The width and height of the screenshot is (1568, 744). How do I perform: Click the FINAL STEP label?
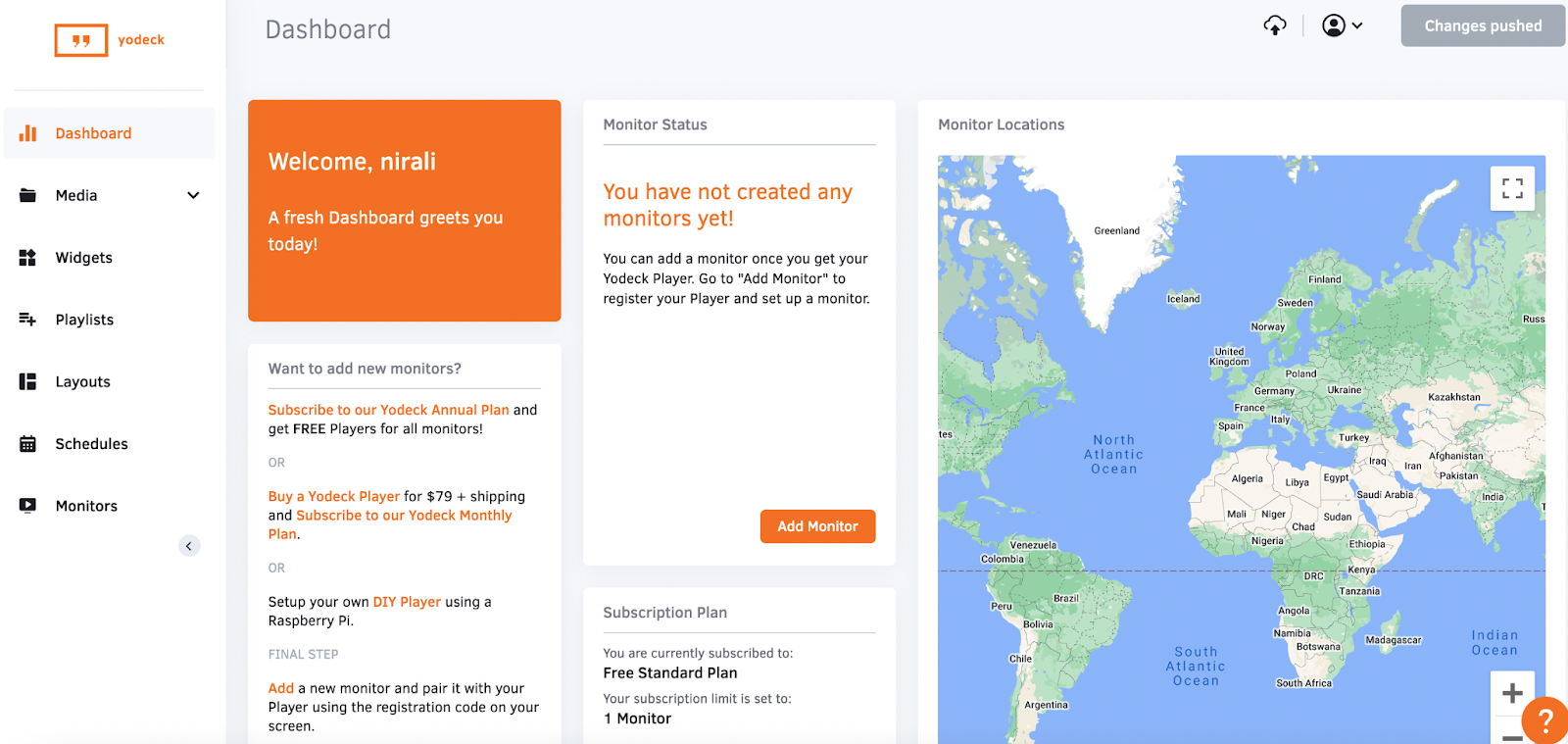tap(303, 655)
